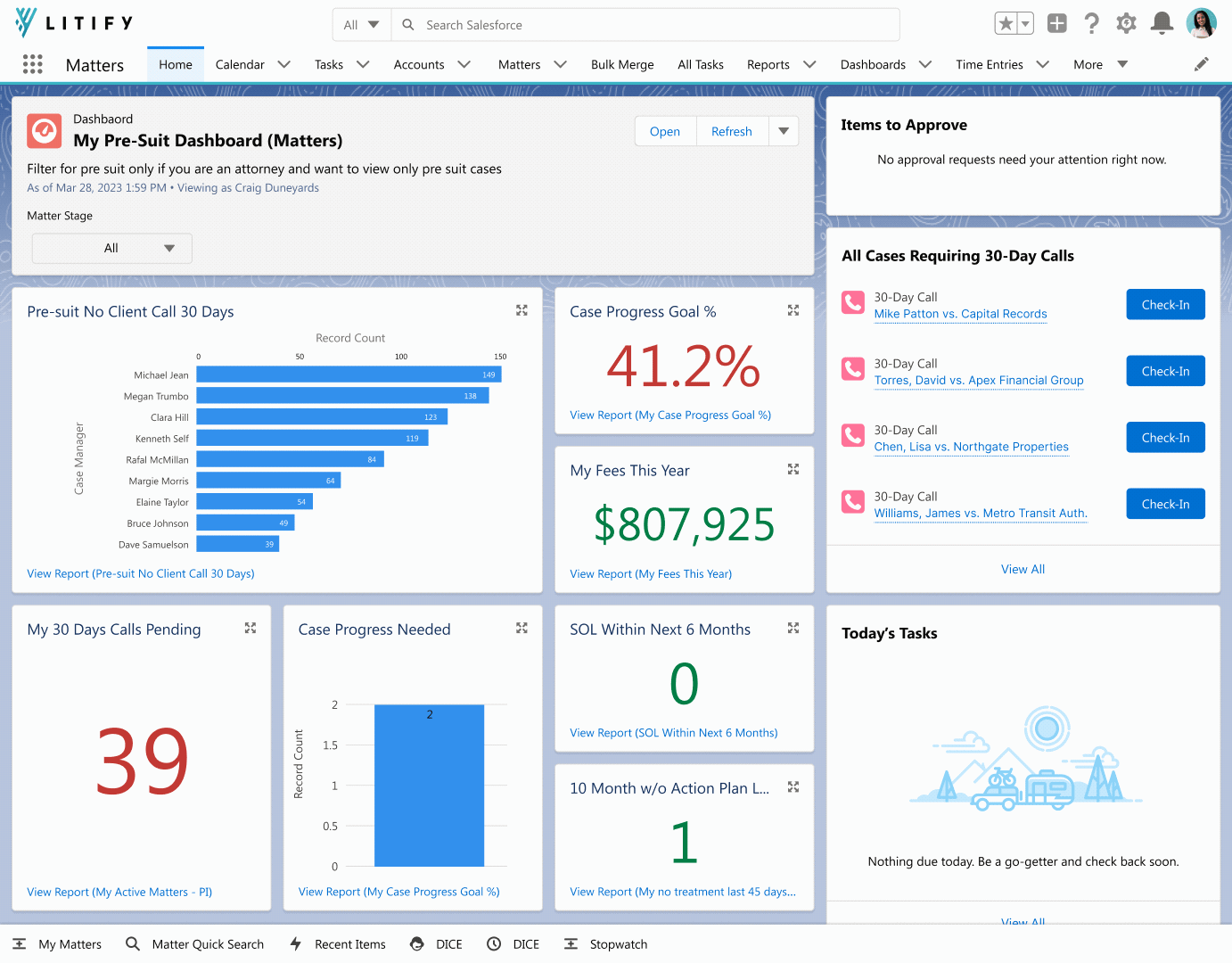Expand the SOL Within Next 6 Months widget
The width and height of the screenshot is (1232, 963).
[793, 629]
